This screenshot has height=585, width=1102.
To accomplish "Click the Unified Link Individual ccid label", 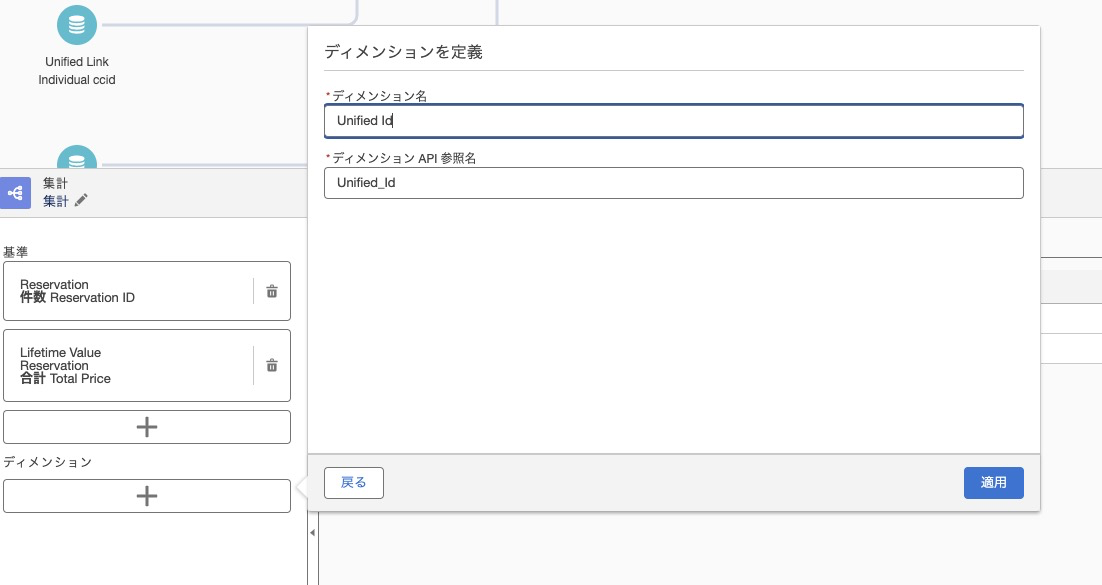I will [77, 71].
